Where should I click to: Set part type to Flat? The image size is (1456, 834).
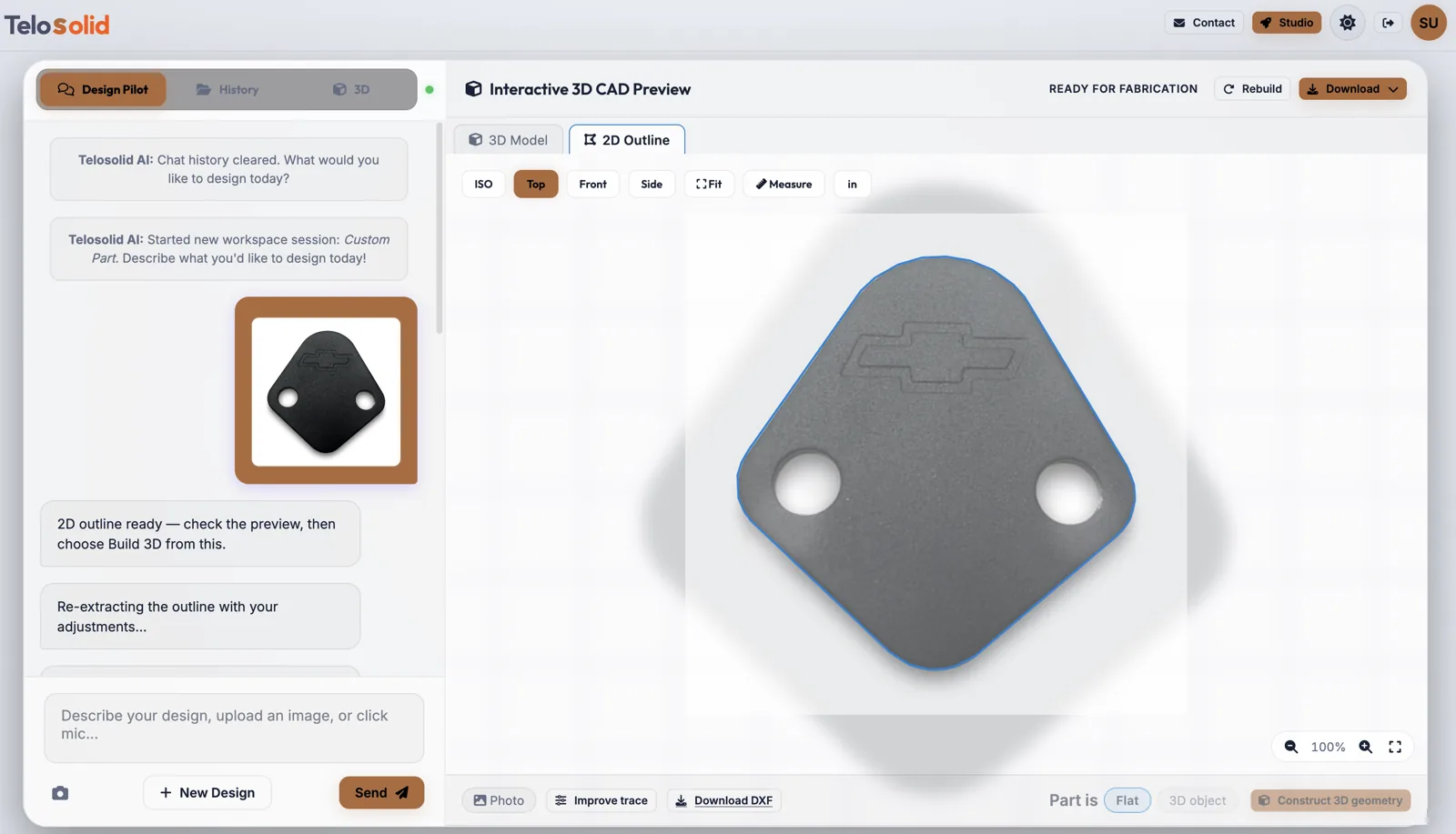point(1127,800)
